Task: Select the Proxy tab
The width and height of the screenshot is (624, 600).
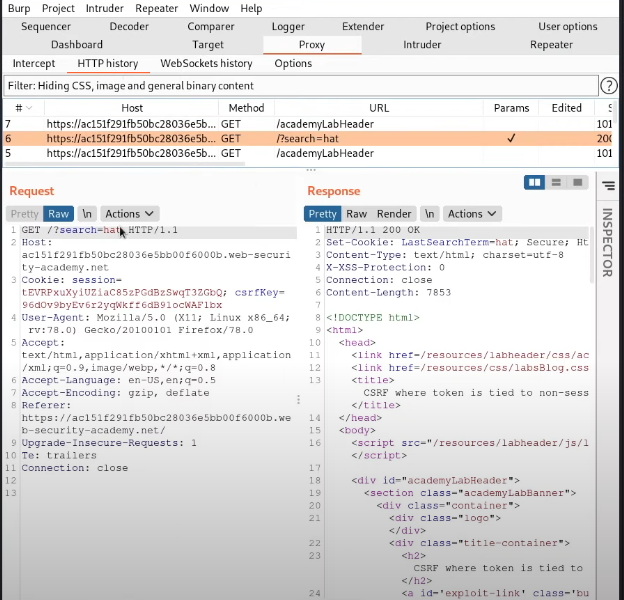Action: (312, 45)
